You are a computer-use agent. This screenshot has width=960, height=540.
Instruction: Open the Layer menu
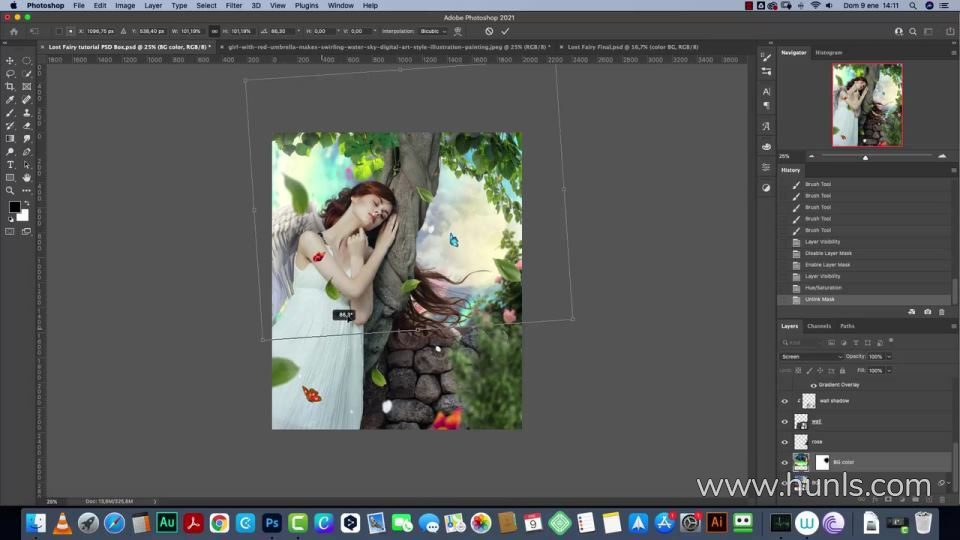153,6
